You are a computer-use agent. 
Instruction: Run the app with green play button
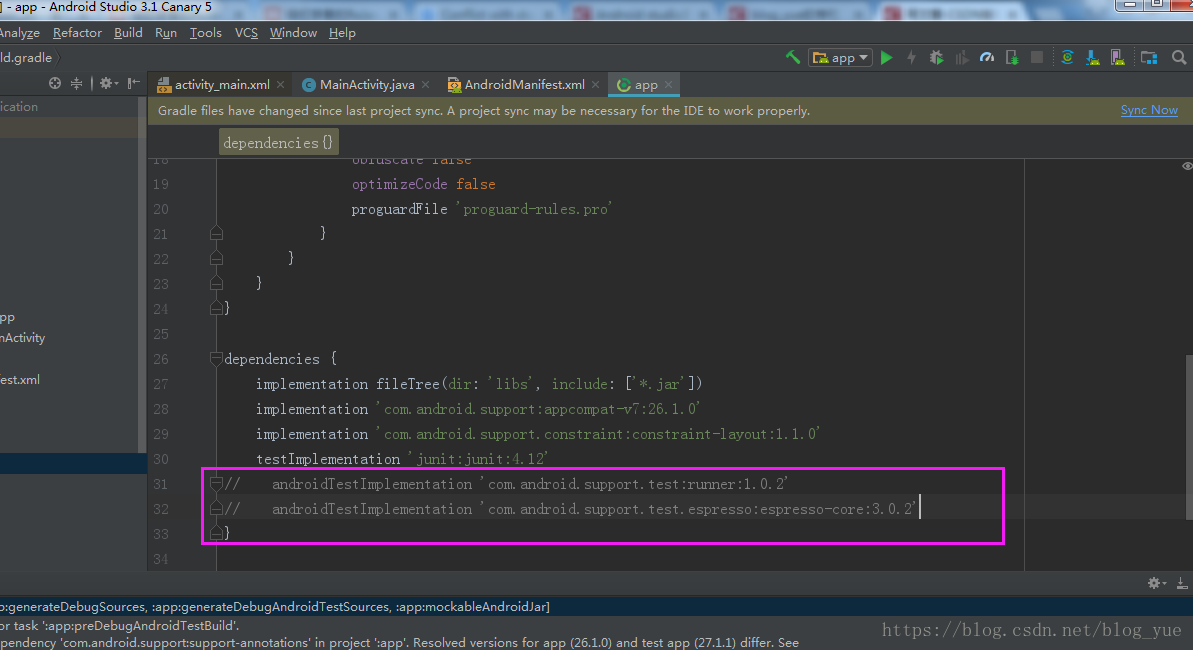click(x=886, y=58)
